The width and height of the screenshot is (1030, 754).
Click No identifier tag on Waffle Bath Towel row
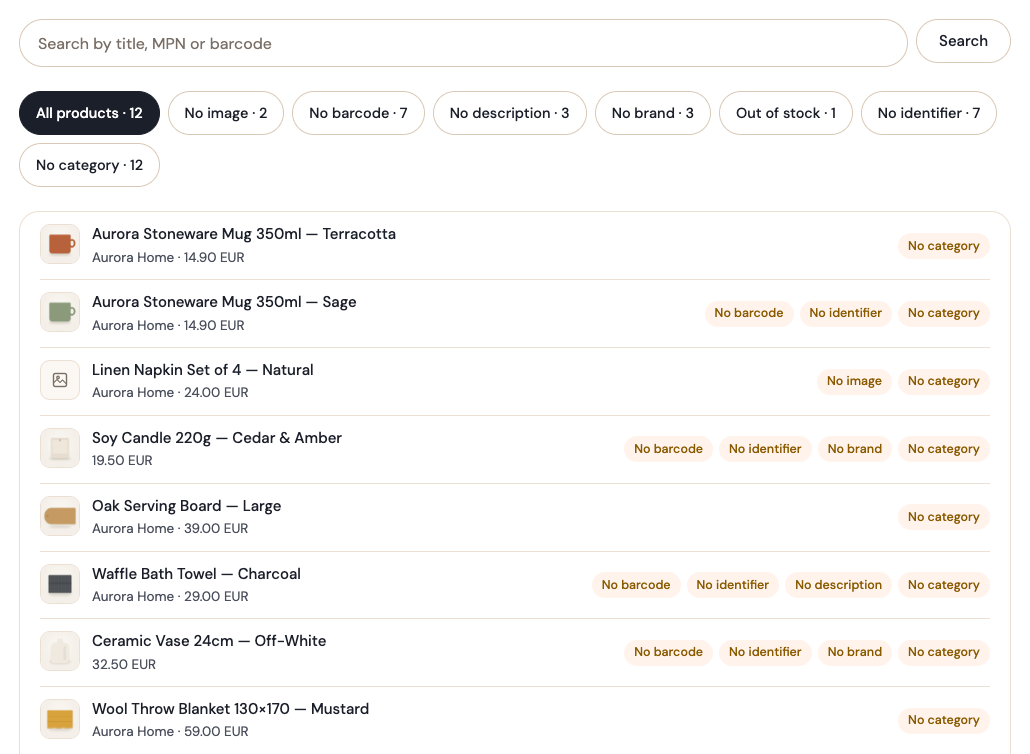pos(732,585)
